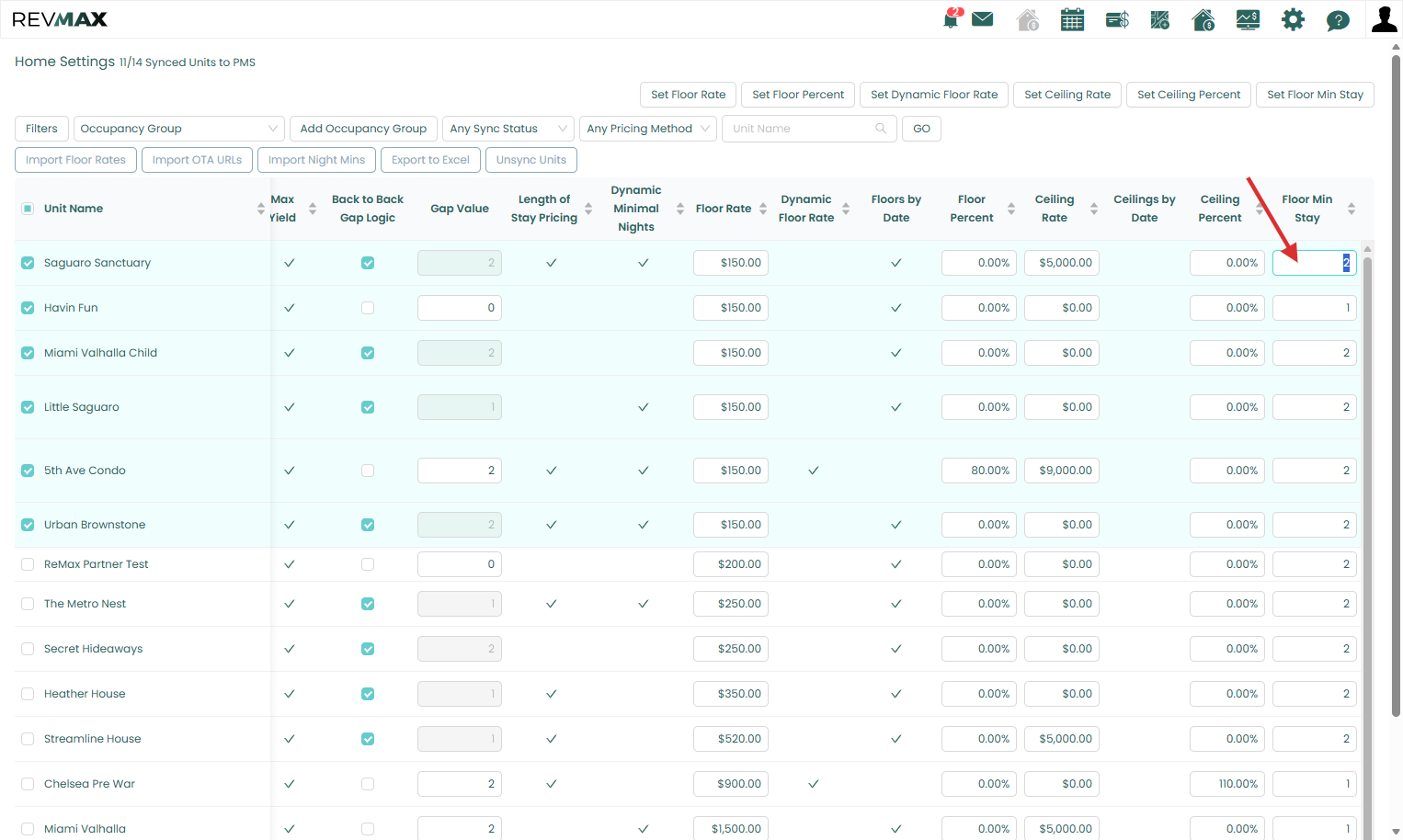Sort by the Floor Min Stay column arrows

(x=1352, y=209)
